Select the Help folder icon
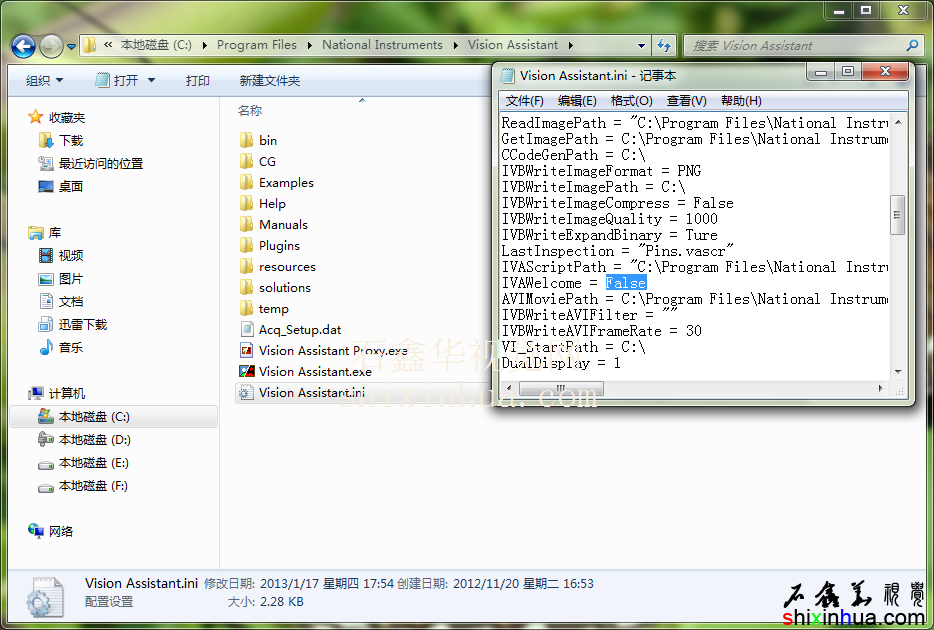Viewport: 934px width, 630px height. (246, 204)
